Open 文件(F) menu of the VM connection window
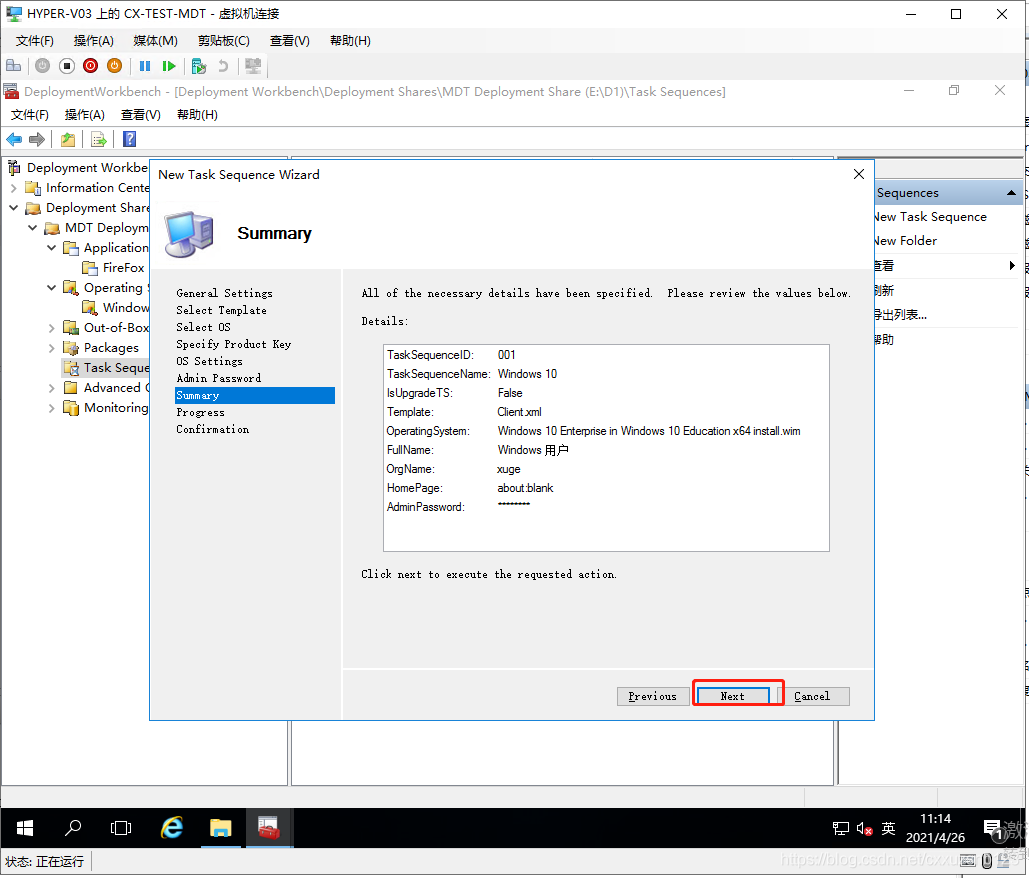The width and height of the screenshot is (1029, 878). [x=35, y=41]
